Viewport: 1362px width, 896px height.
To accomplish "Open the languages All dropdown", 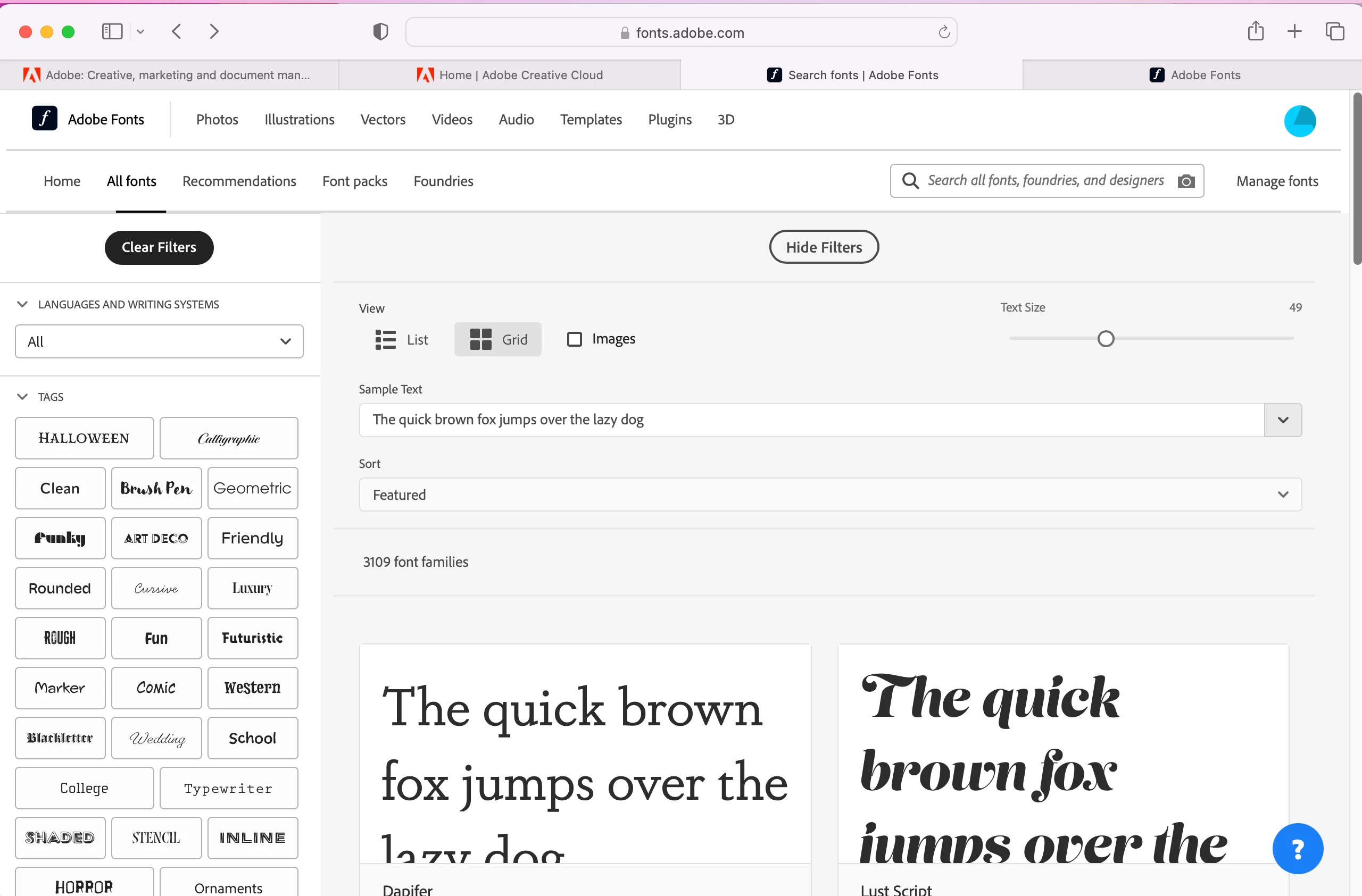I will (159, 341).
